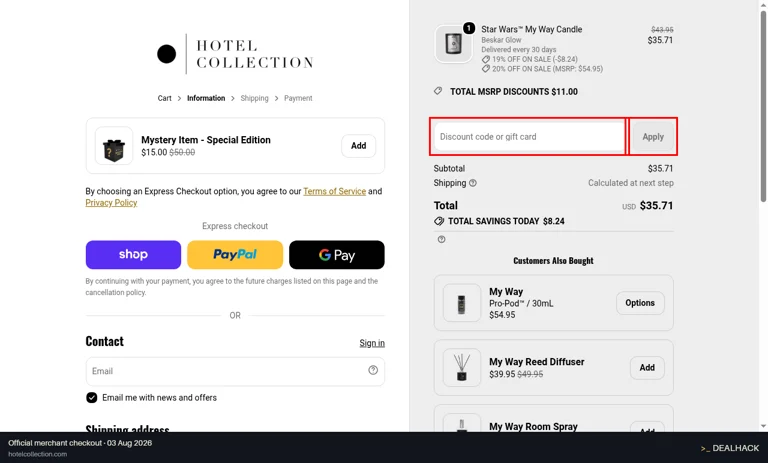Open Options for My Way Pro-Pod

click(x=640, y=303)
